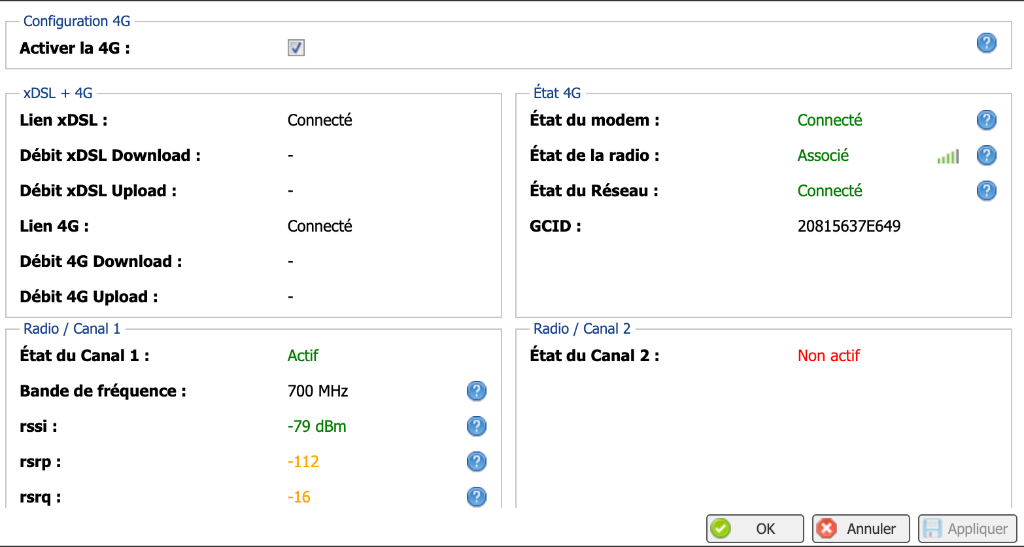
Task: Click the -79 dBm rssi value
Action: pyautogui.click(x=317, y=426)
